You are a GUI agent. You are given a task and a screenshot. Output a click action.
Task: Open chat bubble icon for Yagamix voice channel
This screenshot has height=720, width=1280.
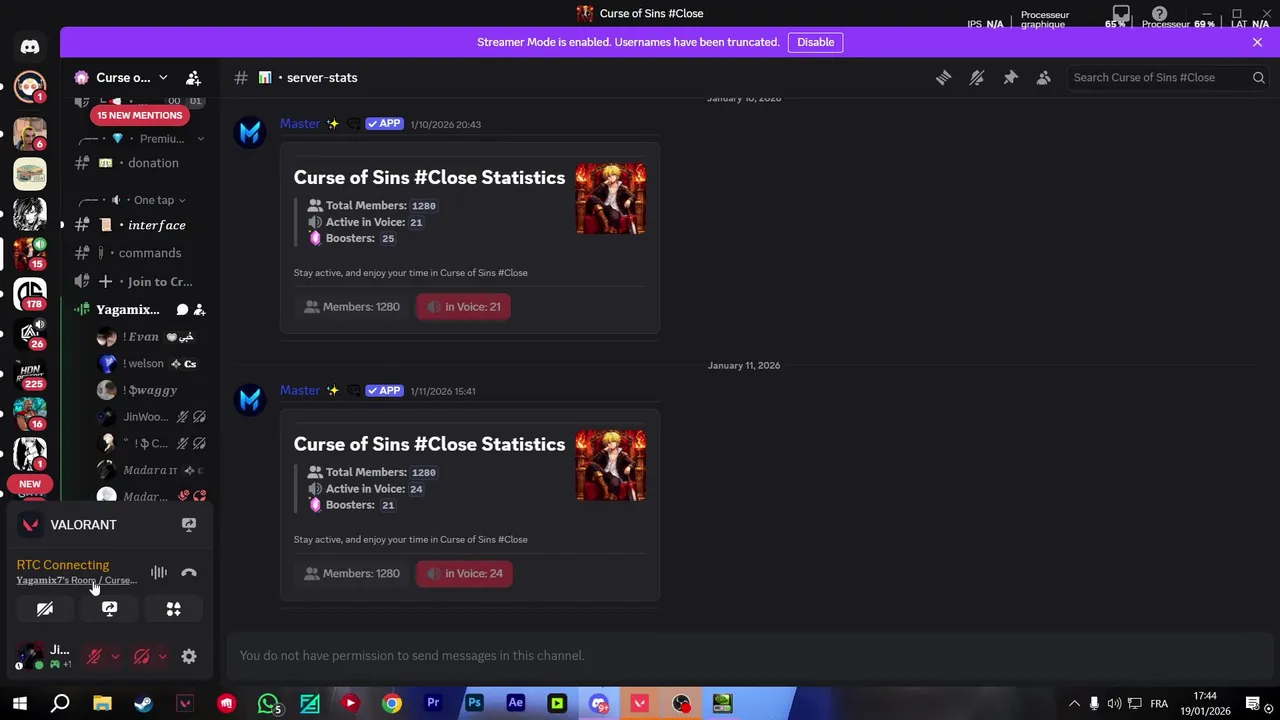pyautogui.click(x=182, y=310)
